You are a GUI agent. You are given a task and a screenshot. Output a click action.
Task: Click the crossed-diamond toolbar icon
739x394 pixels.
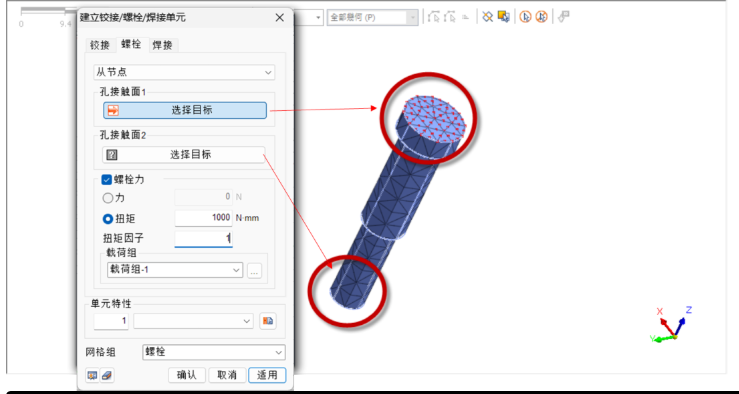[487, 17]
